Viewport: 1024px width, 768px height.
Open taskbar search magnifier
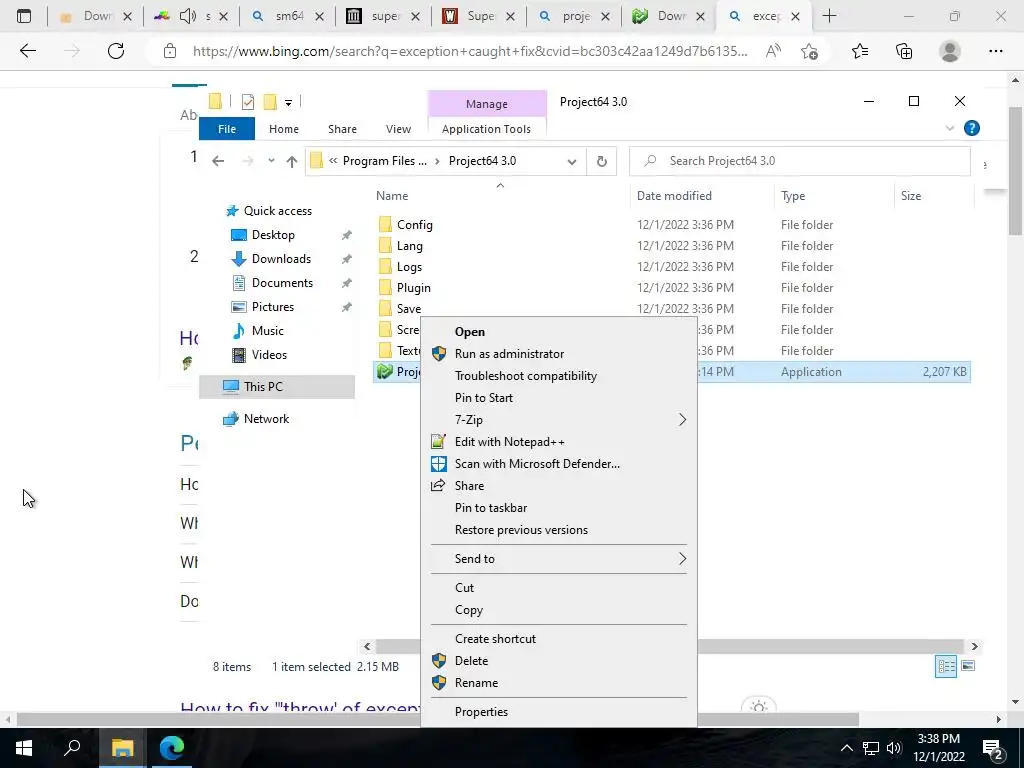point(72,748)
